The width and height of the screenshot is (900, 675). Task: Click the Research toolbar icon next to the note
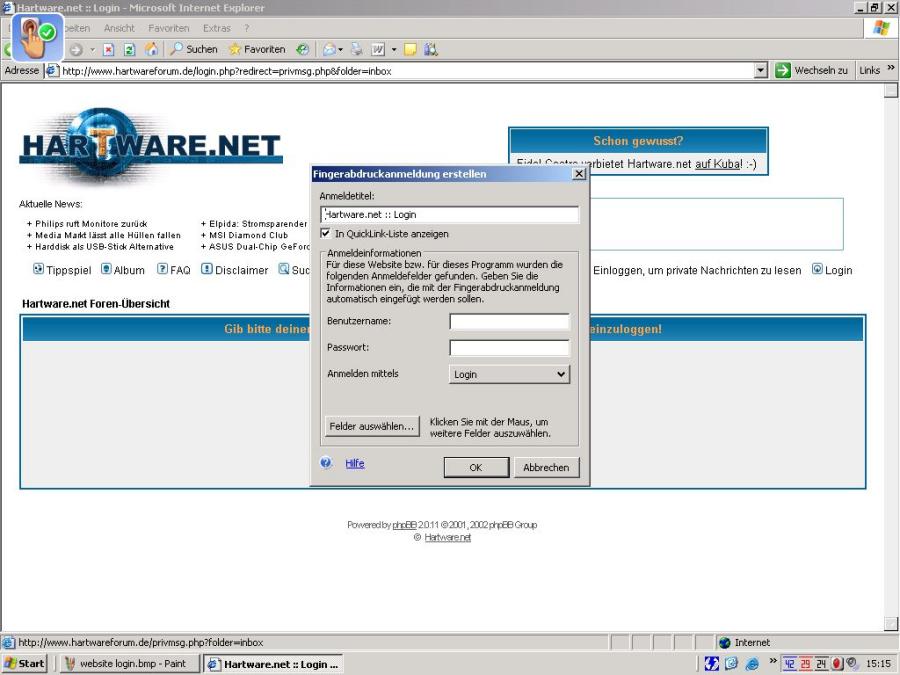pos(430,49)
